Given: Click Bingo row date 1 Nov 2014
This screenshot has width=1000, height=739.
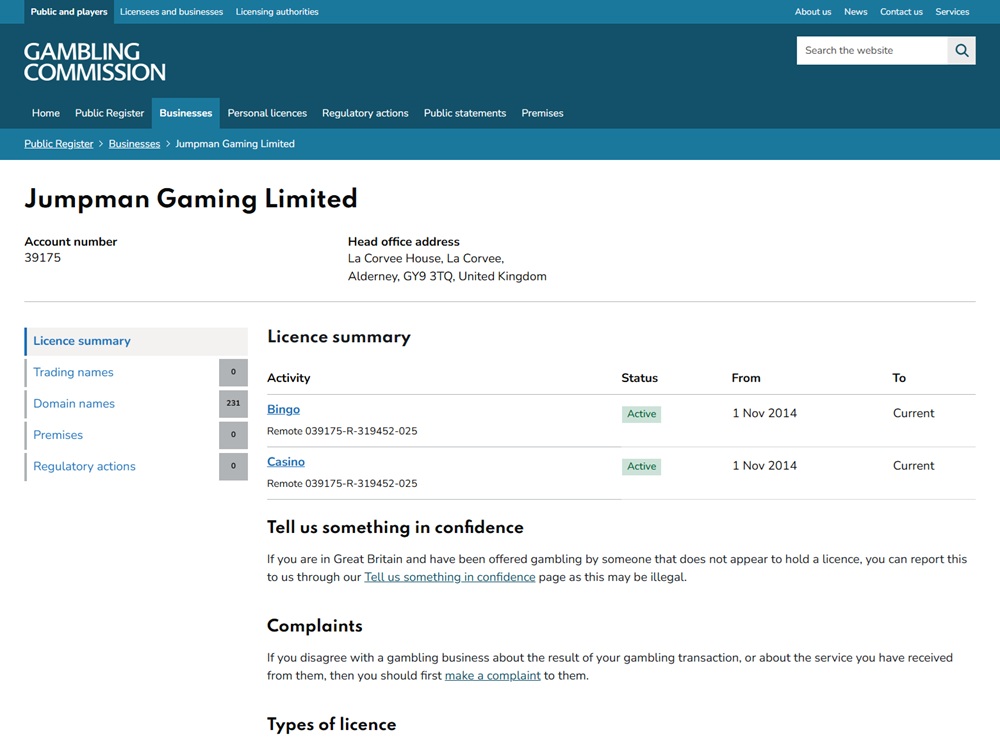Looking at the screenshot, I should (x=765, y=413).
